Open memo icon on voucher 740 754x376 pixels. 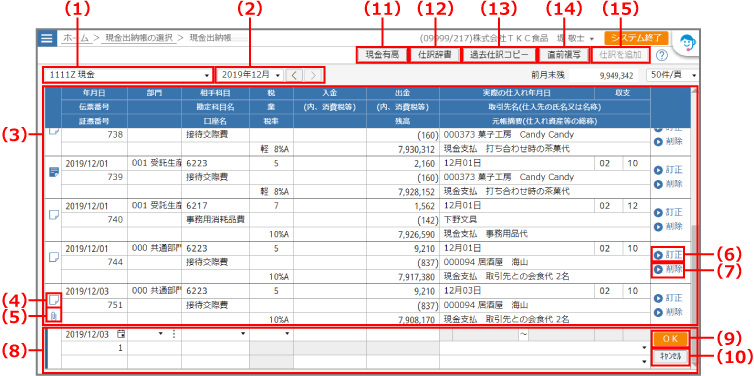click(54, 214)
